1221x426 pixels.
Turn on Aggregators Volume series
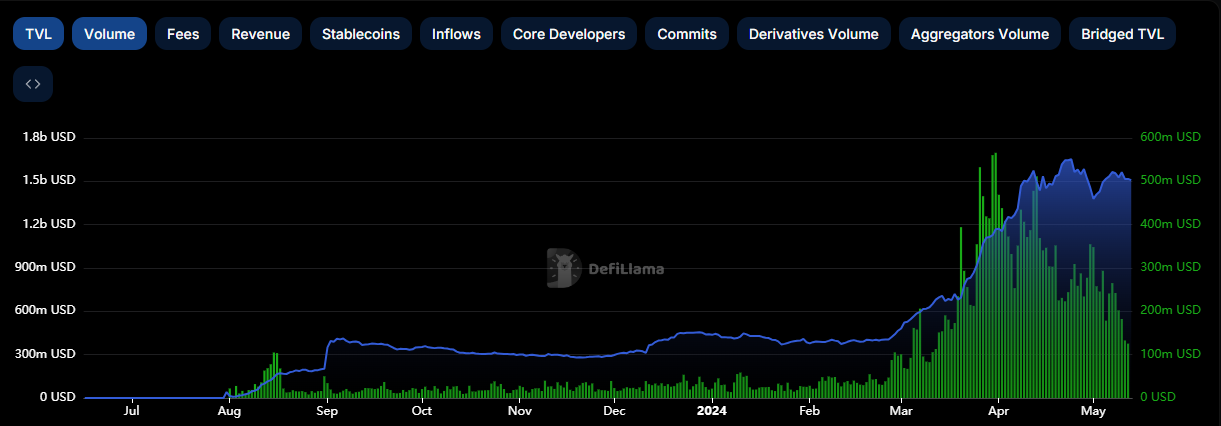pyautogui.click(x=980, y=34)
